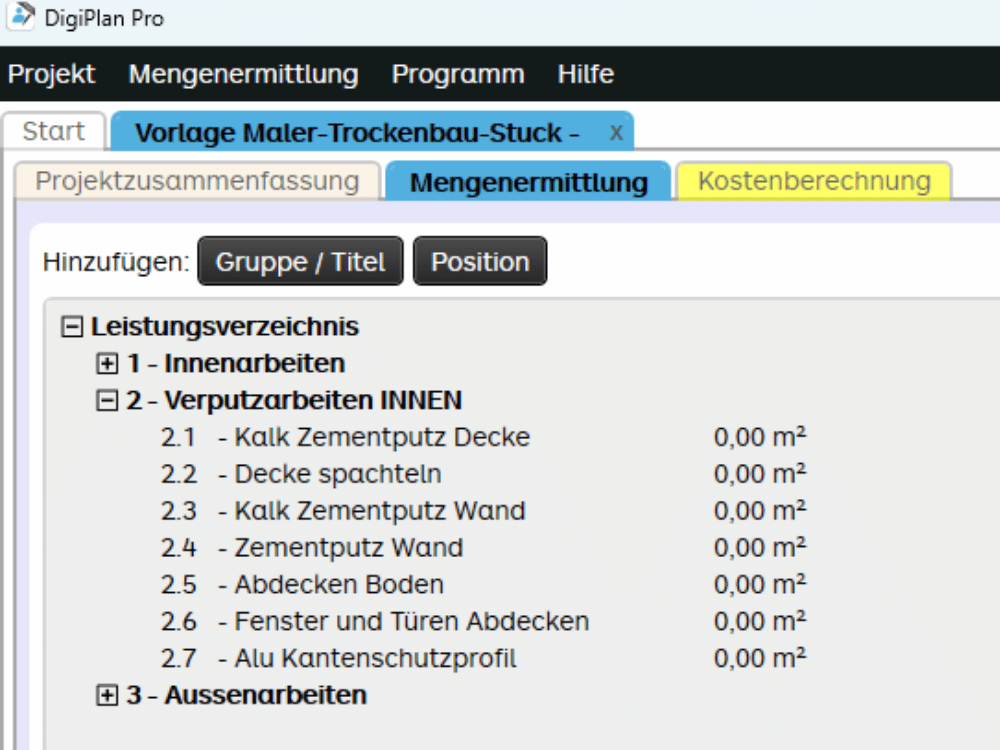Select position 2.2 Decke spachteln

pyautogui.click(x=337, y=474)
